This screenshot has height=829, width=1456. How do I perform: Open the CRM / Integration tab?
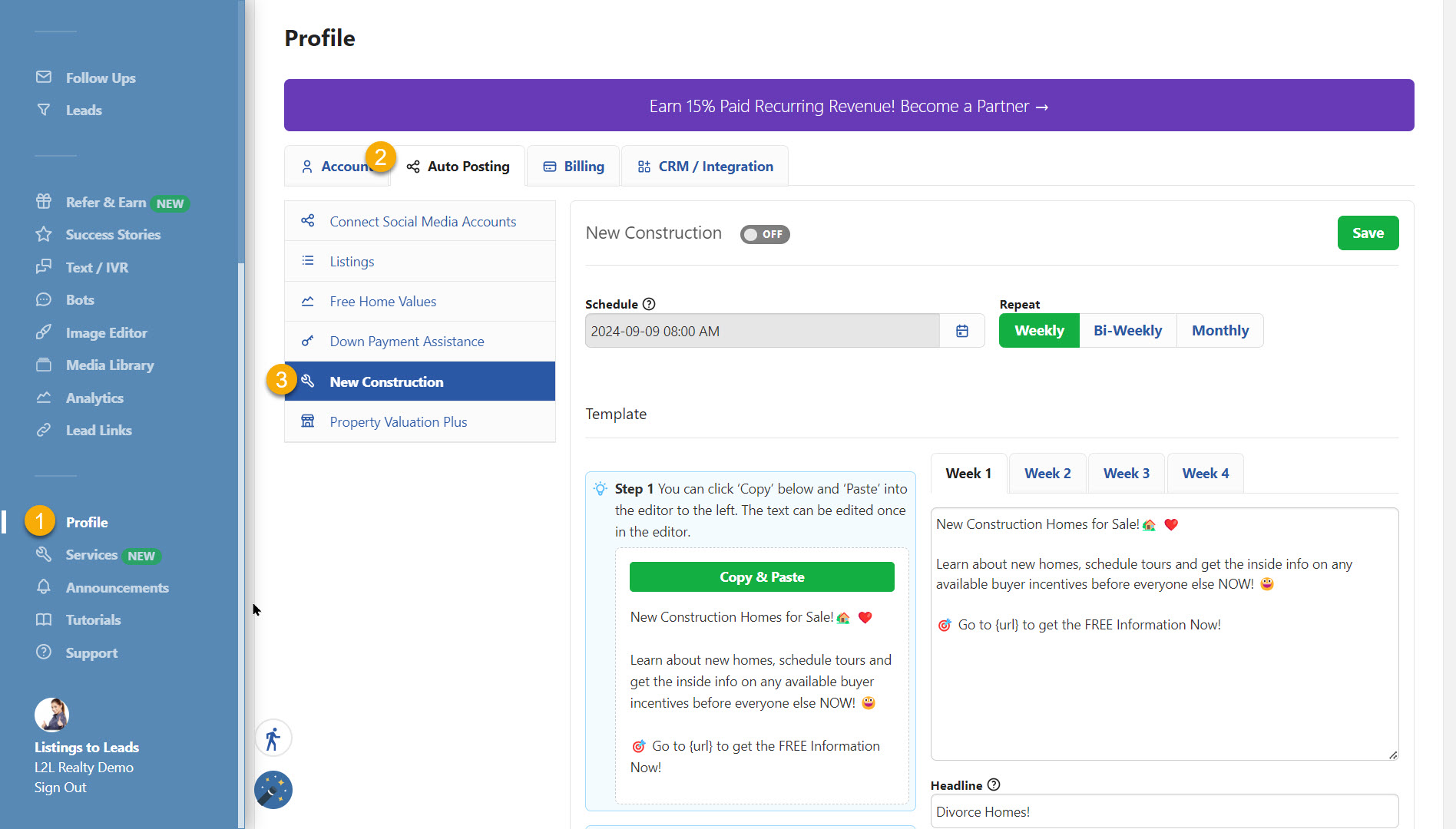click(705, 167)
